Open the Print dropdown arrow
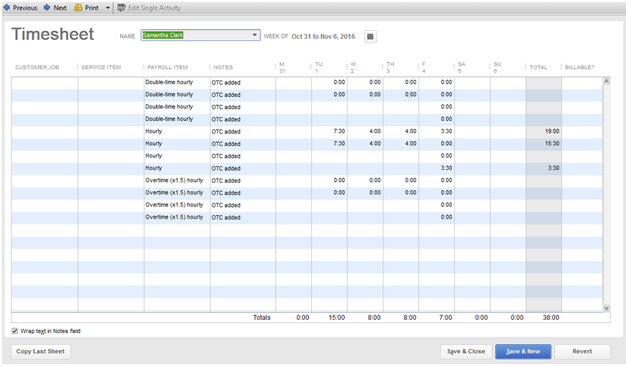628x366 pixels. pyautogui.click(x=107, y=8)
